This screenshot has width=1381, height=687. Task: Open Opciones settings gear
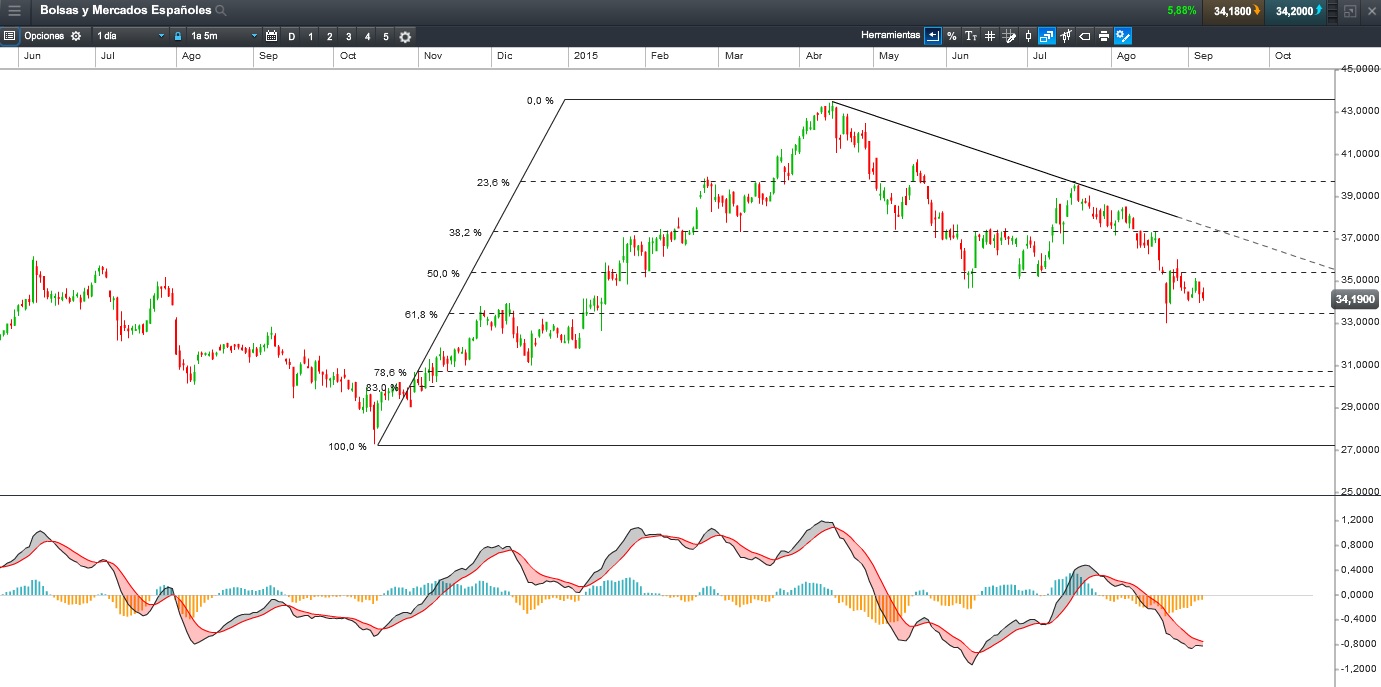(75, 36)
